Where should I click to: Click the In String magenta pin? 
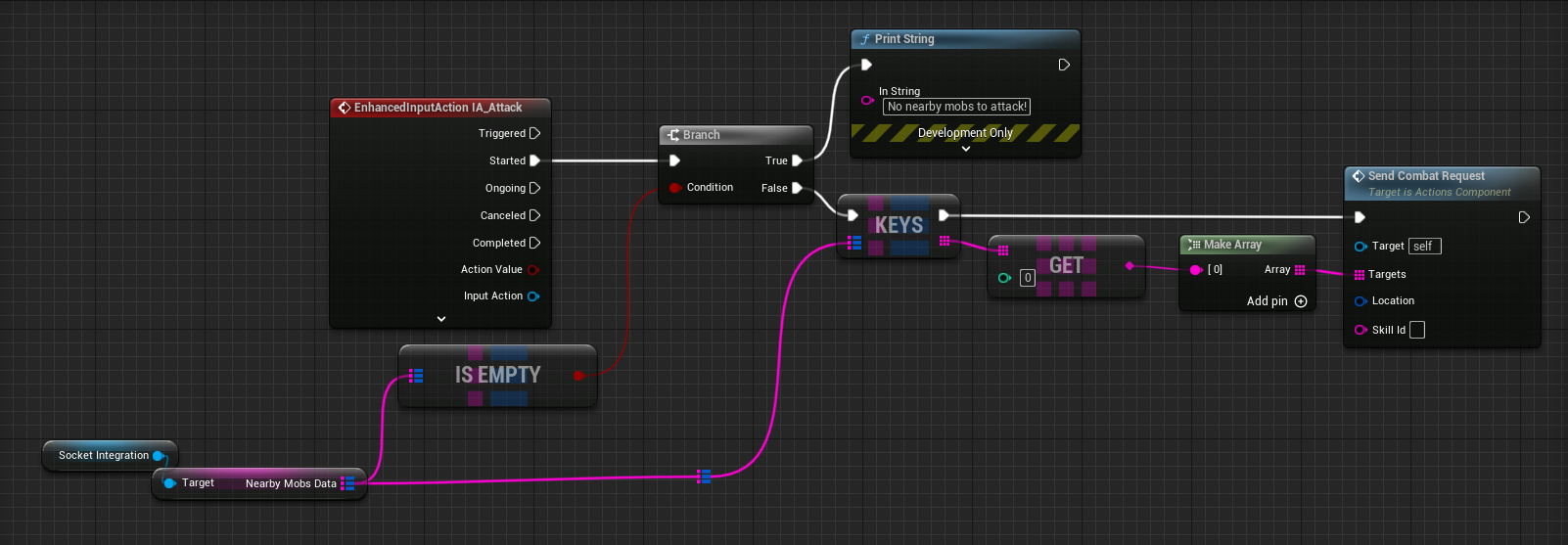click(867, 100)
